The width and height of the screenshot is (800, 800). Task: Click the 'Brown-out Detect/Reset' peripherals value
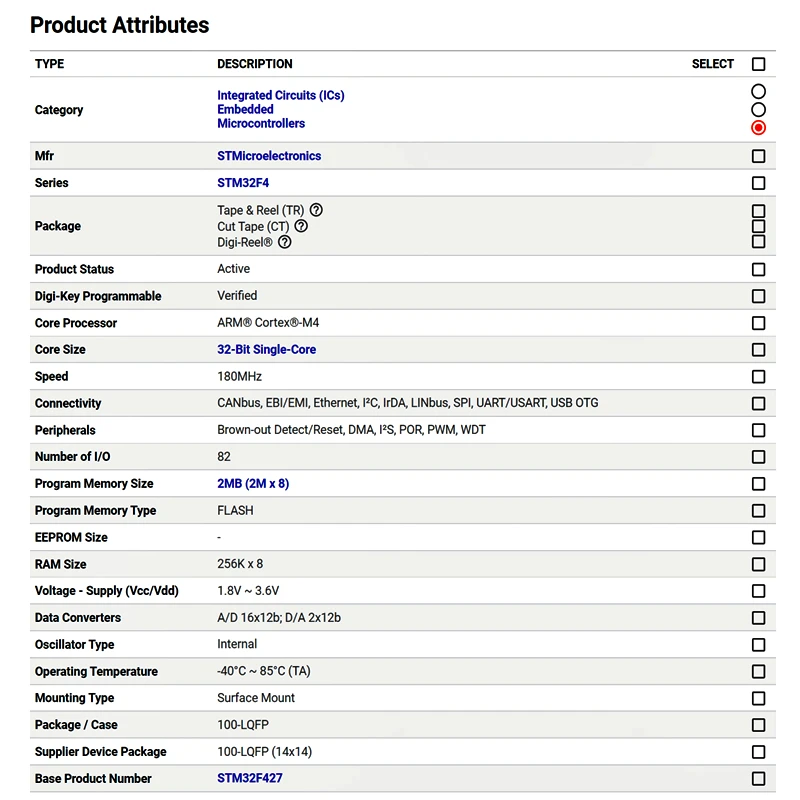click(x=281, y=430)
